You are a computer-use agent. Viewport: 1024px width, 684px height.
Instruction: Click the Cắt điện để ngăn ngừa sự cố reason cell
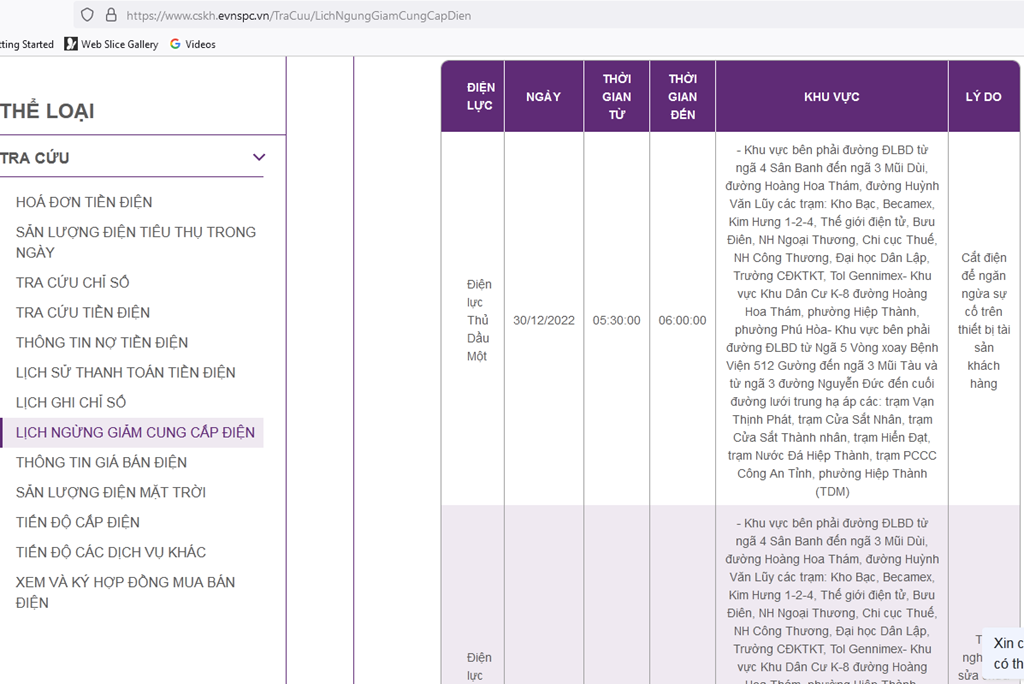click(x=984, y=321)
